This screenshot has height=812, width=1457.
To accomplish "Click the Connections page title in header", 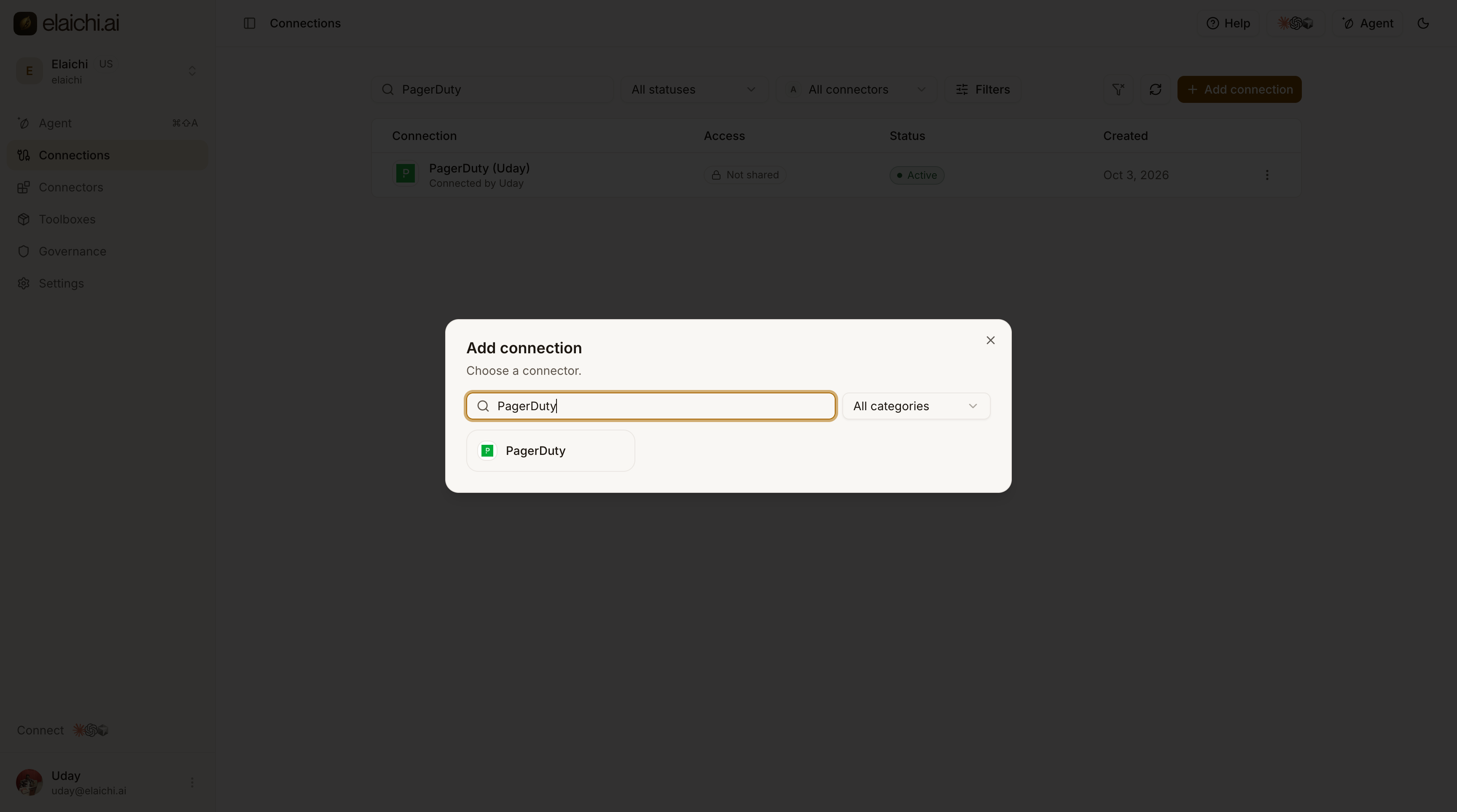I will 305,23.
